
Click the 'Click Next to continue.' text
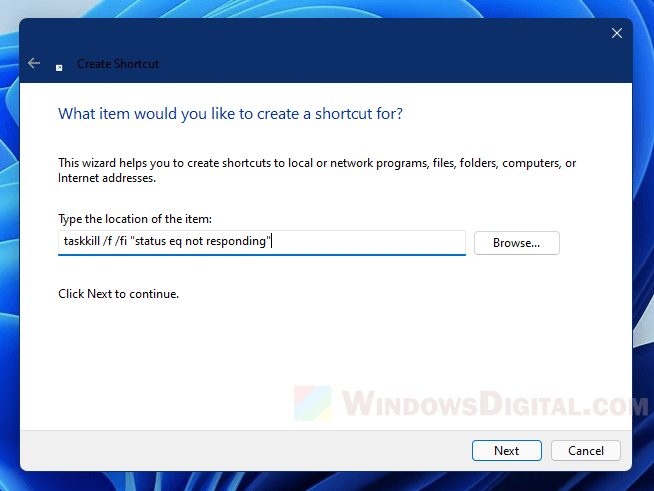click(118, 294)
